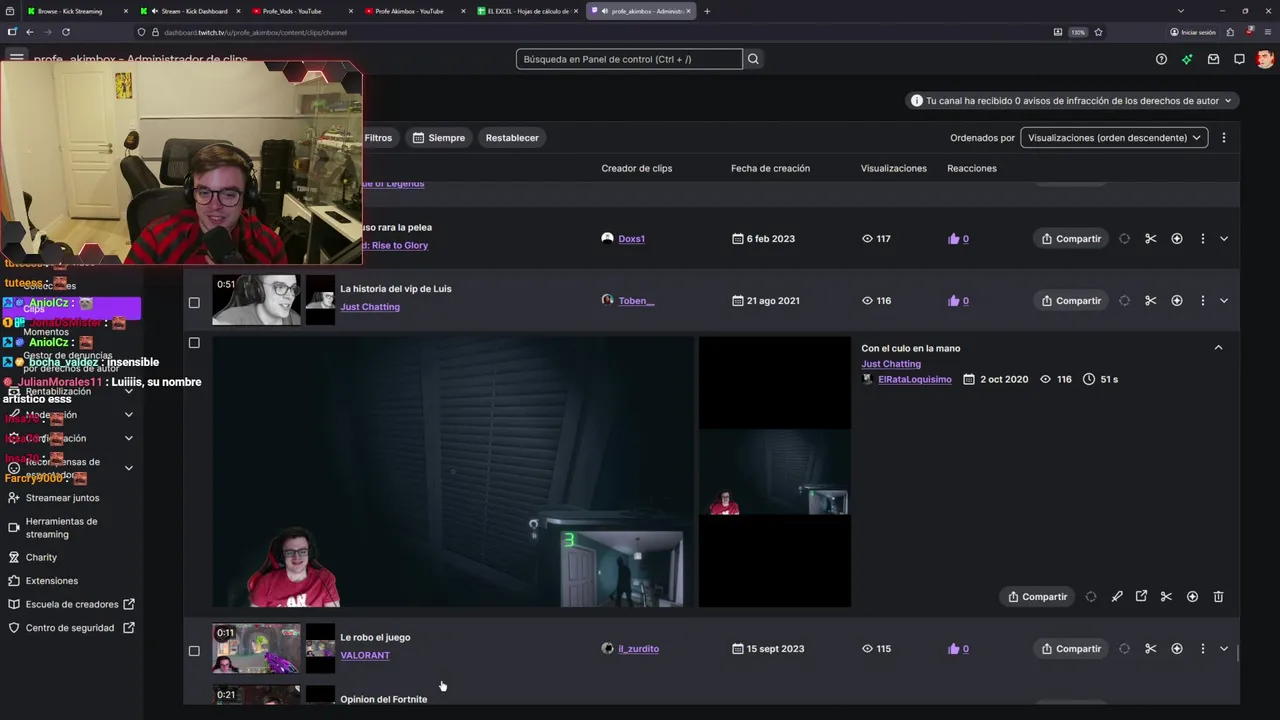This screenshot has width=1280, height=720.
Task: Open three-dot menu on il_zurdito clip row
Action: point(1202,649)
